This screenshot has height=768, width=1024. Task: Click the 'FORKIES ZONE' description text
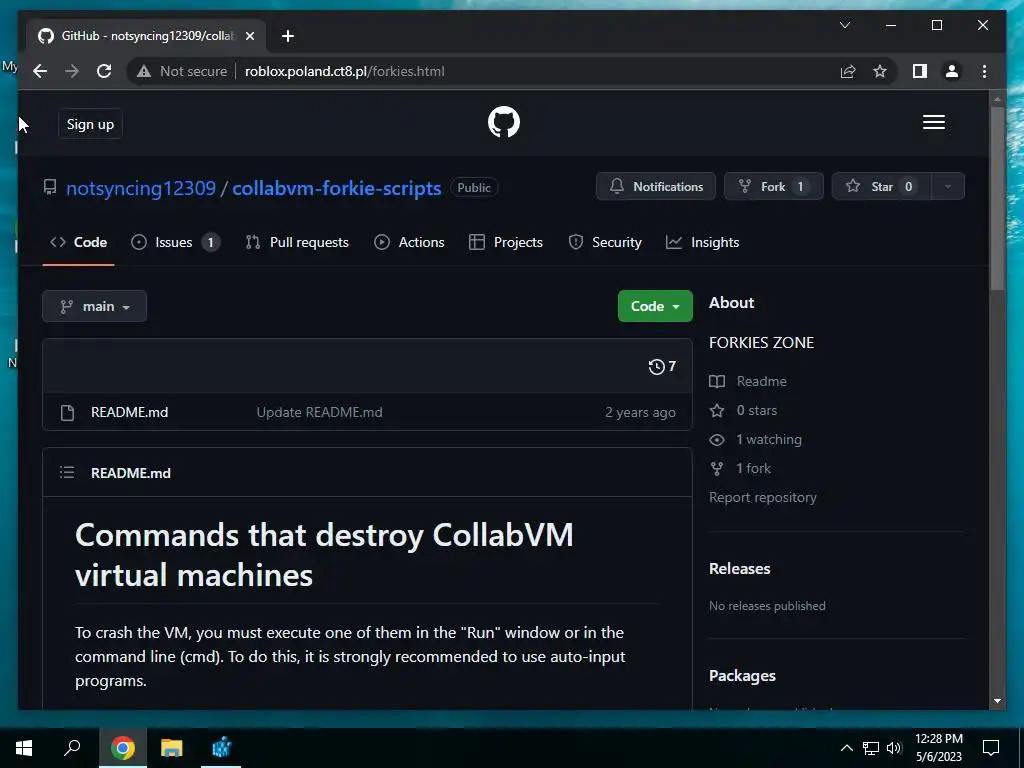point(761,343)
